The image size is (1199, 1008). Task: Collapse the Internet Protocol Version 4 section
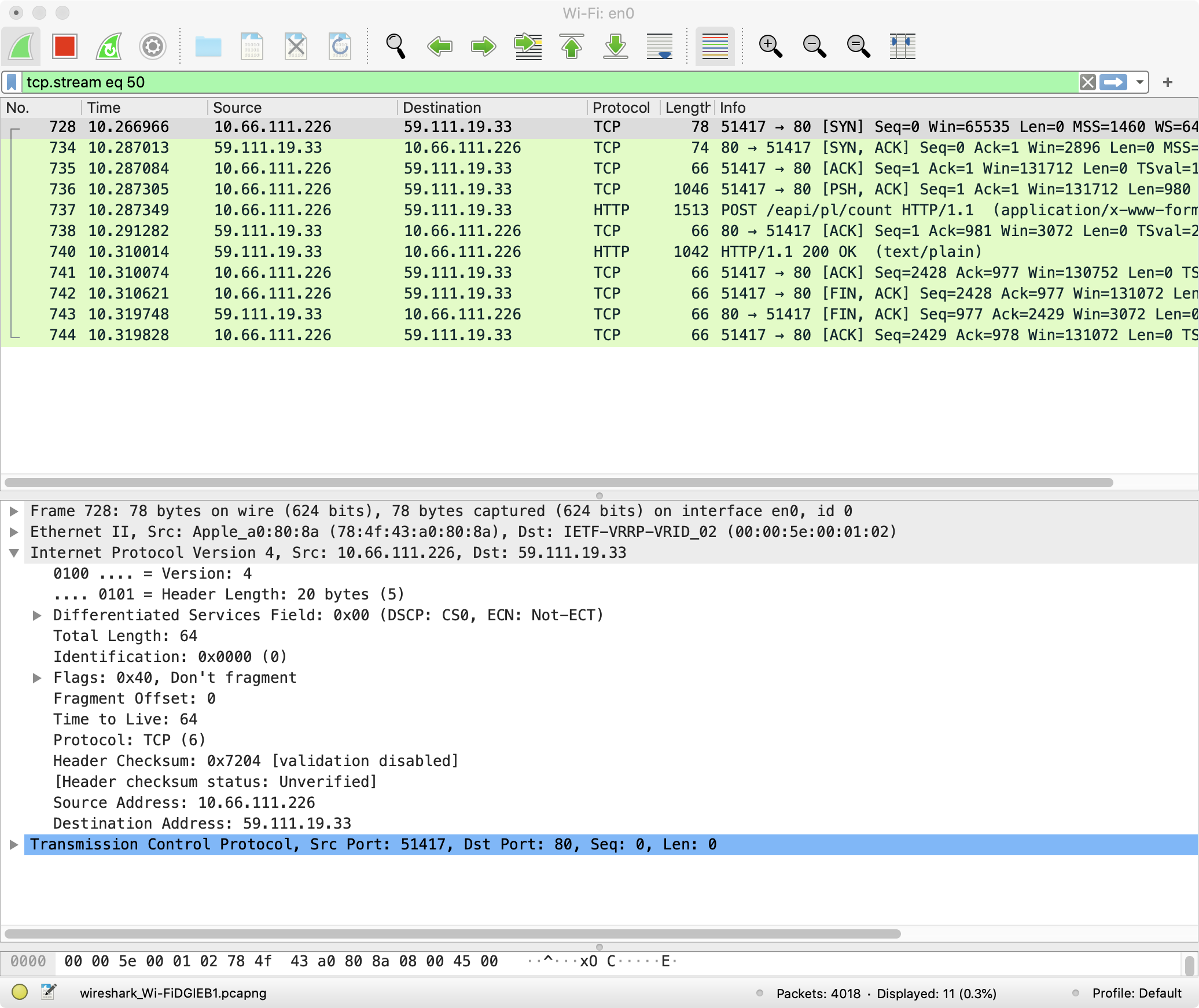coord(14,553)
